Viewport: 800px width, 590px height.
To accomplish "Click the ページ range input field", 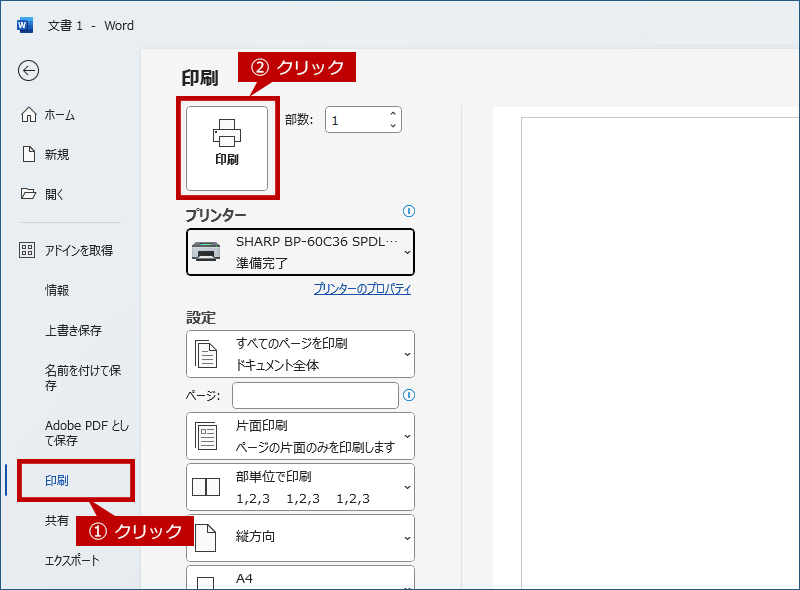I will 315,395.
